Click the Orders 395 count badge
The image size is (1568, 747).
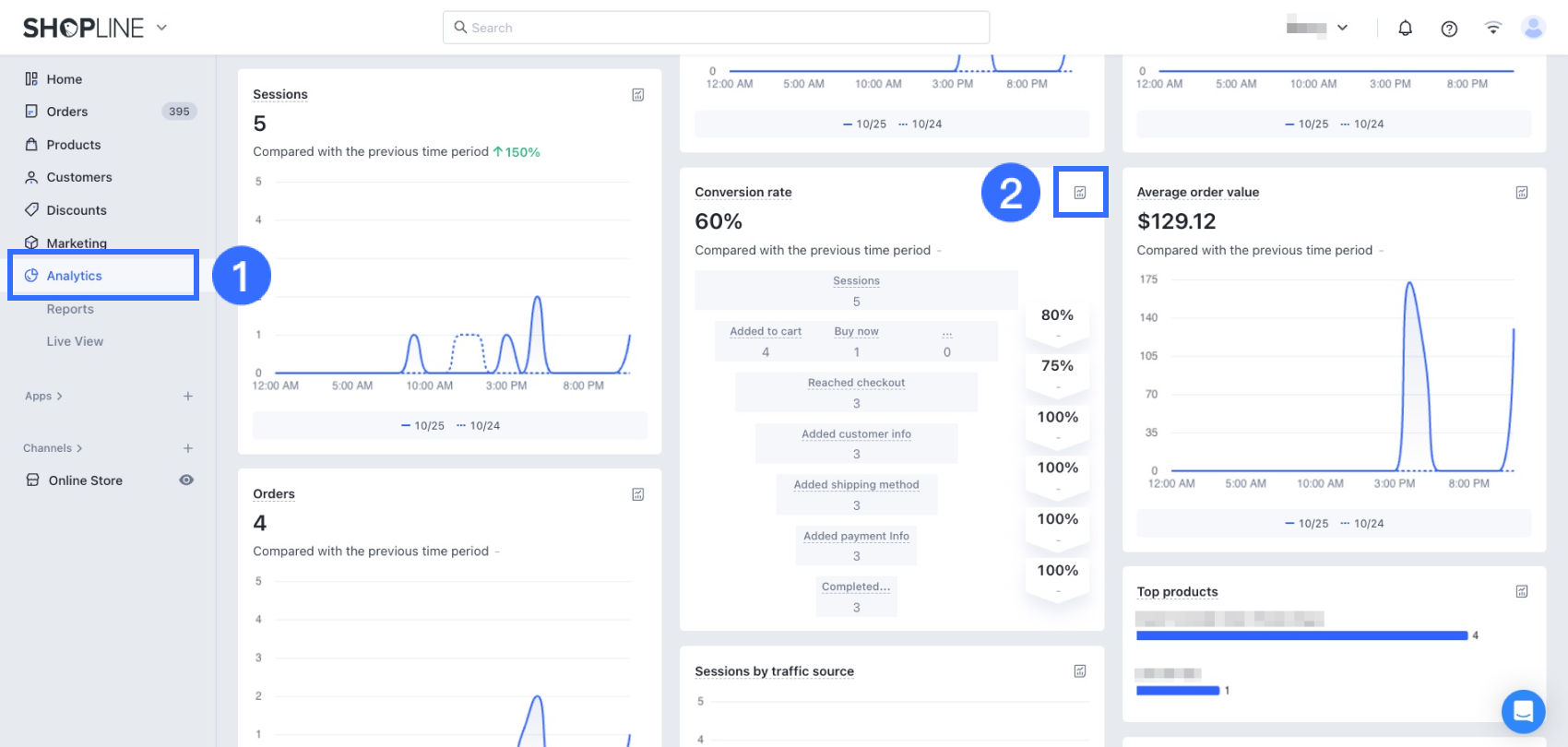point(179,112)
